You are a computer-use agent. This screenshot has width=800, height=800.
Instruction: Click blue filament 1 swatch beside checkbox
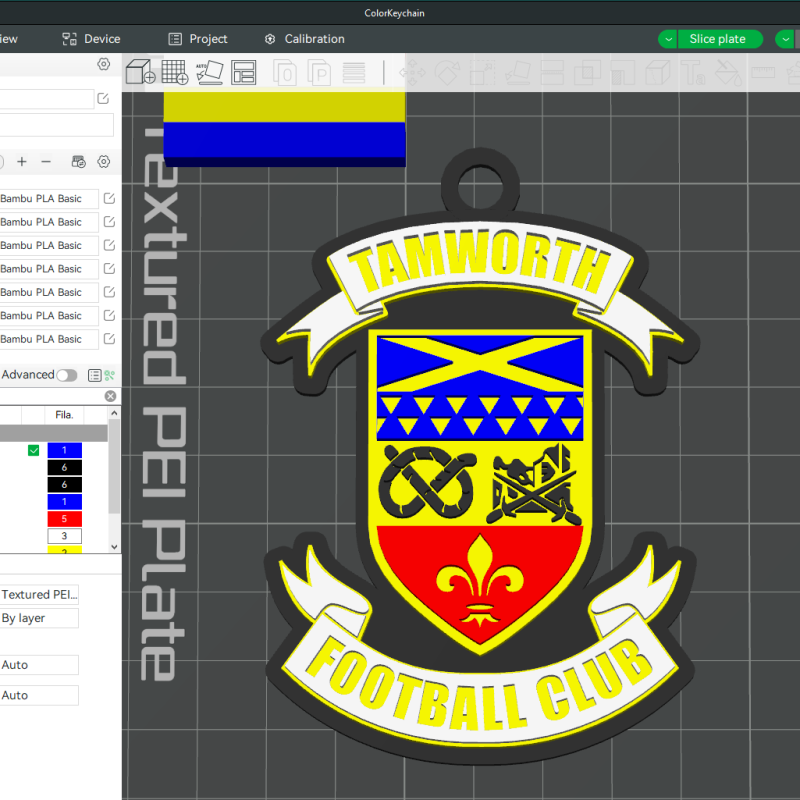coord(64,451)
